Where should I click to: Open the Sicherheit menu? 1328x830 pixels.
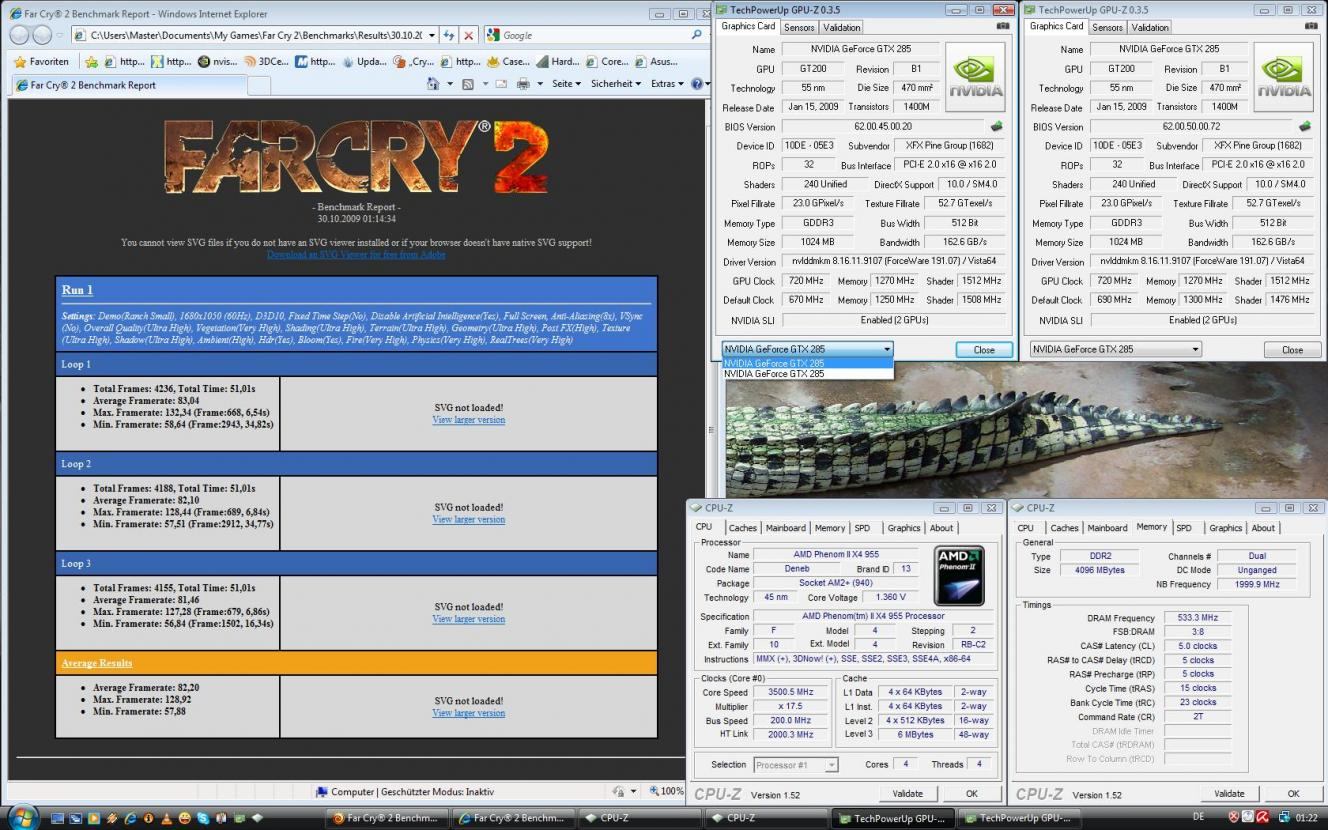click(x=616, y=84)
